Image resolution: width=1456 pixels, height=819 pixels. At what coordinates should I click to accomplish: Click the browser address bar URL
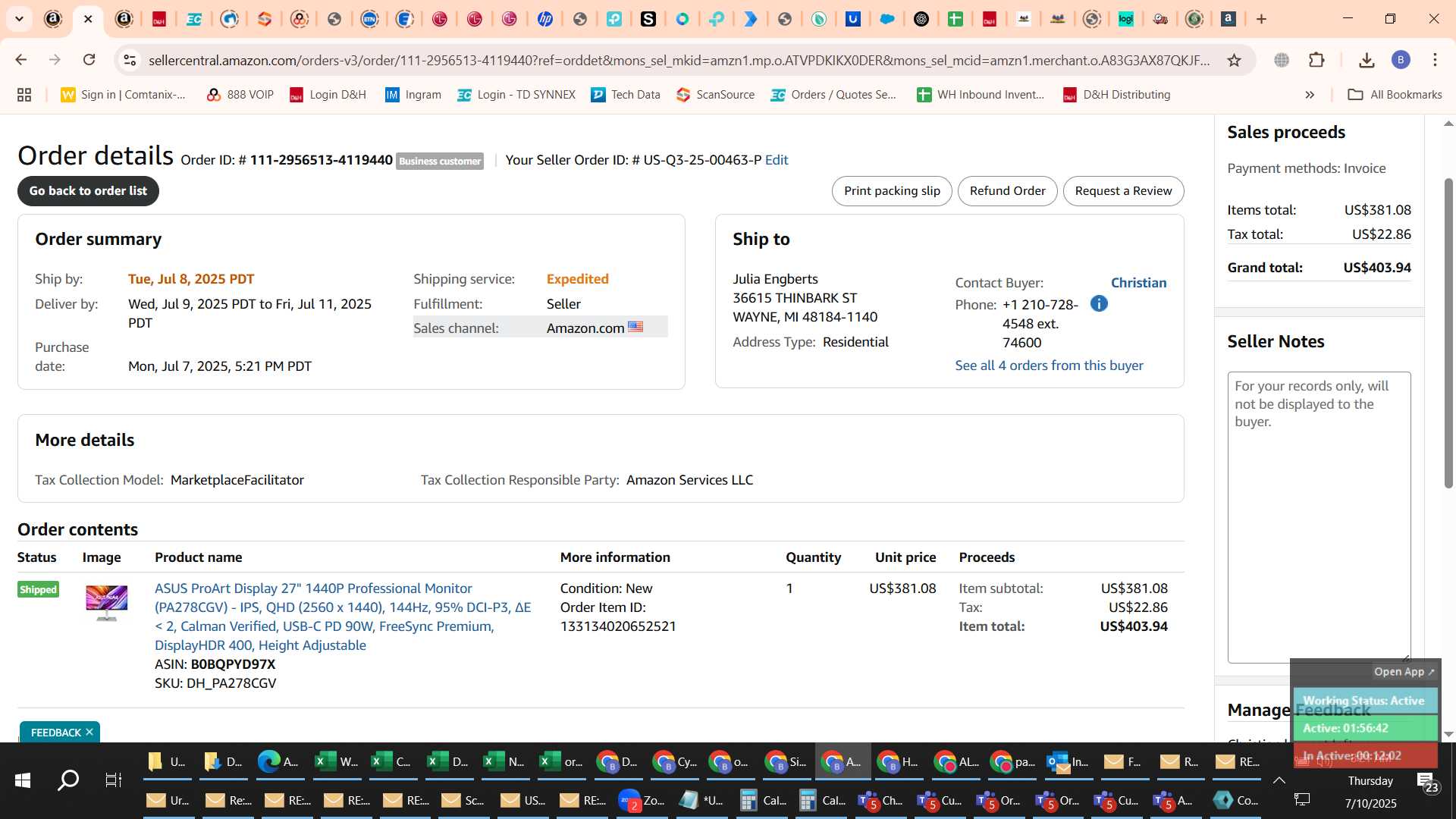(x=679, y=60)
